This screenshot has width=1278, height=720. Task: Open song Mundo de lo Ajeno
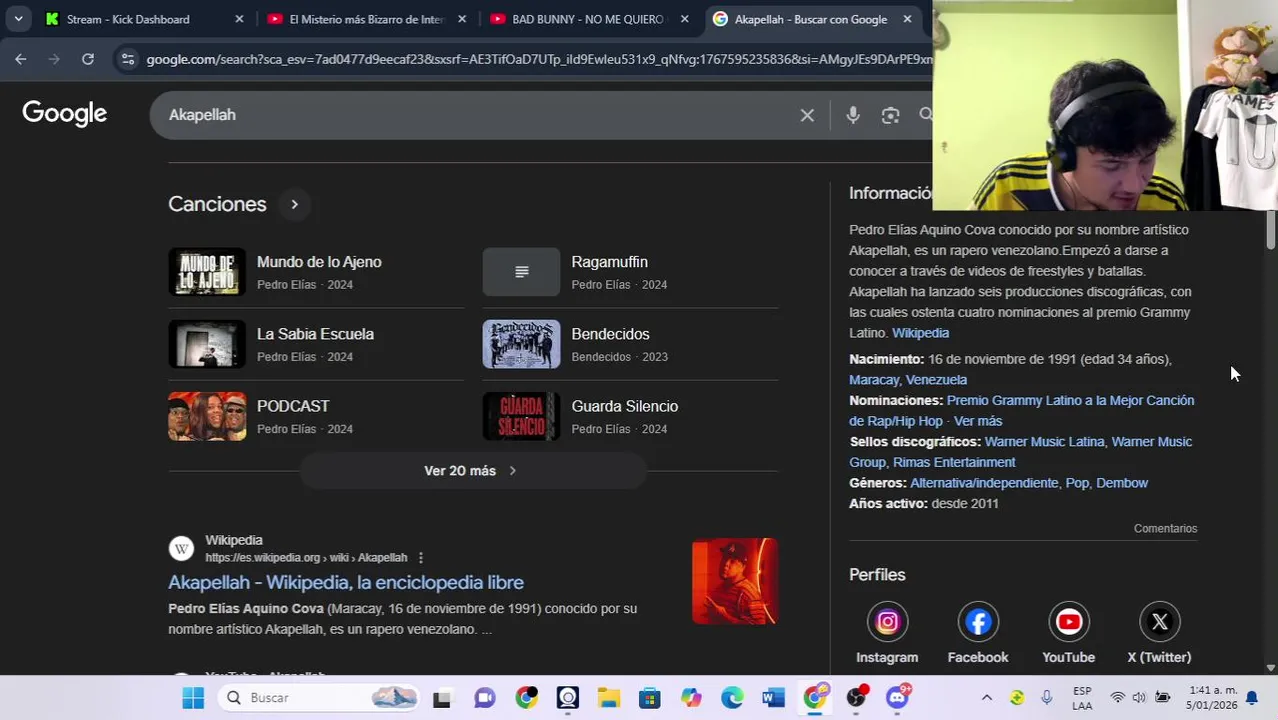coord(319,262)
